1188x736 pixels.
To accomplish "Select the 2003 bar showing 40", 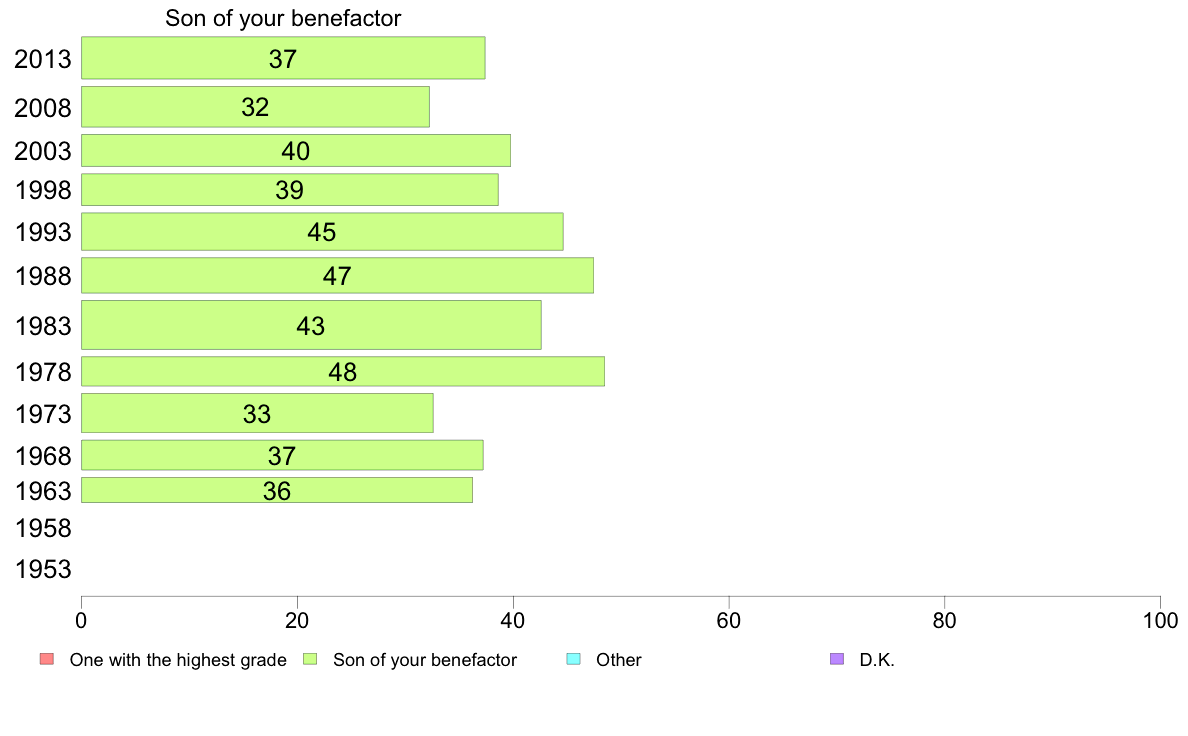I will (x=296, y=150).
